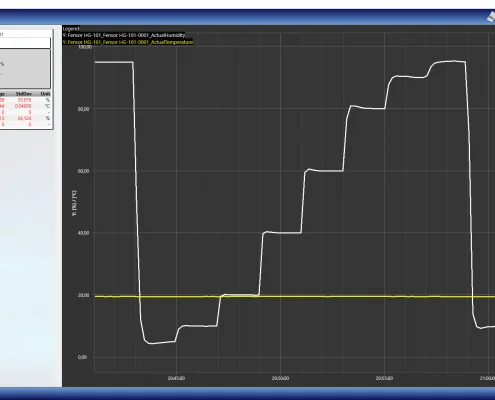The height and width of the screenshot is (400, 495).
Task: Click the 20:45:00 time axis label
Action: click(176, 378)
